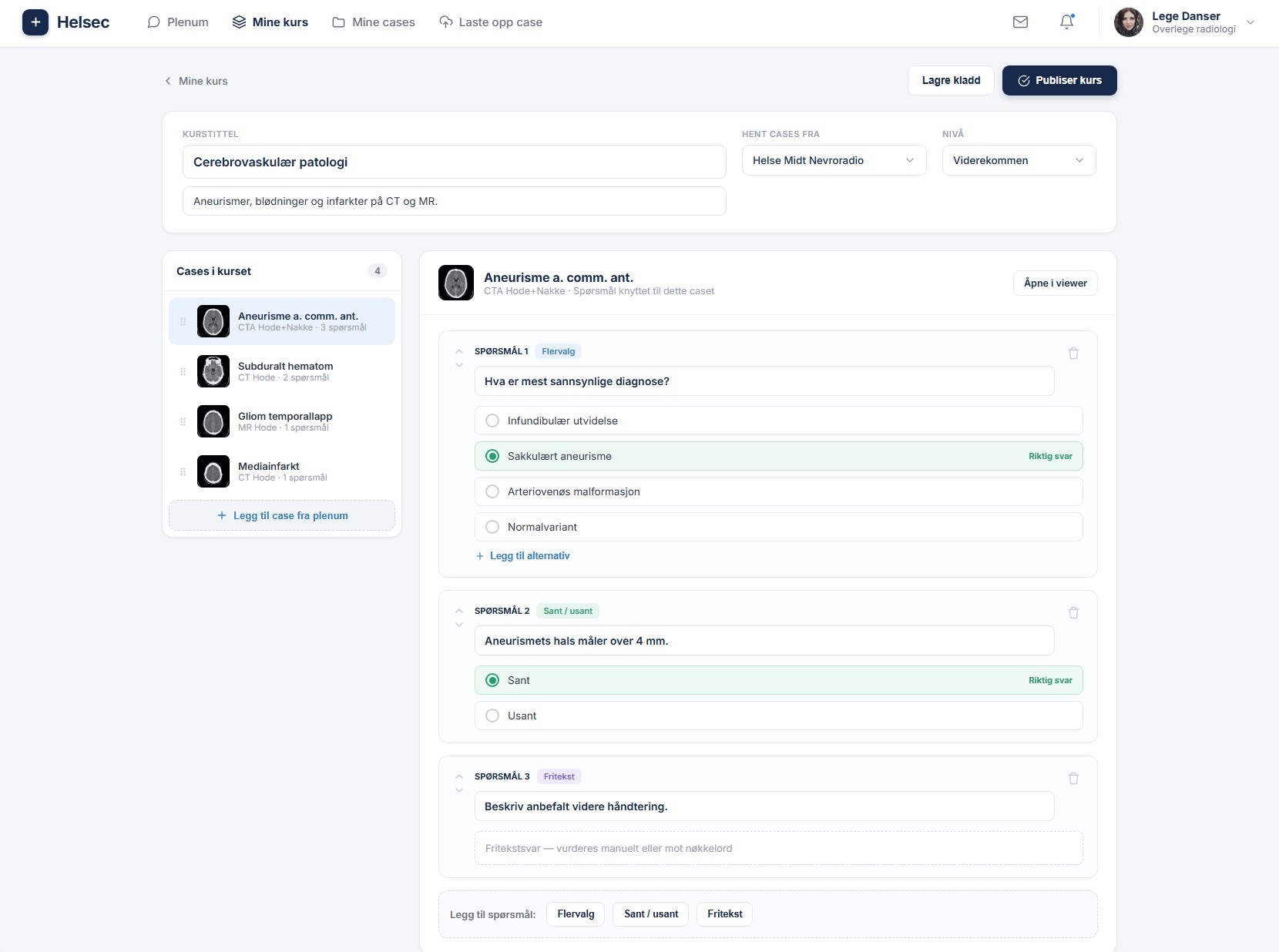Click Åpne i viewer button
The height and width of the screenshot is (952, 1279).
click(x=1055, y=283)
